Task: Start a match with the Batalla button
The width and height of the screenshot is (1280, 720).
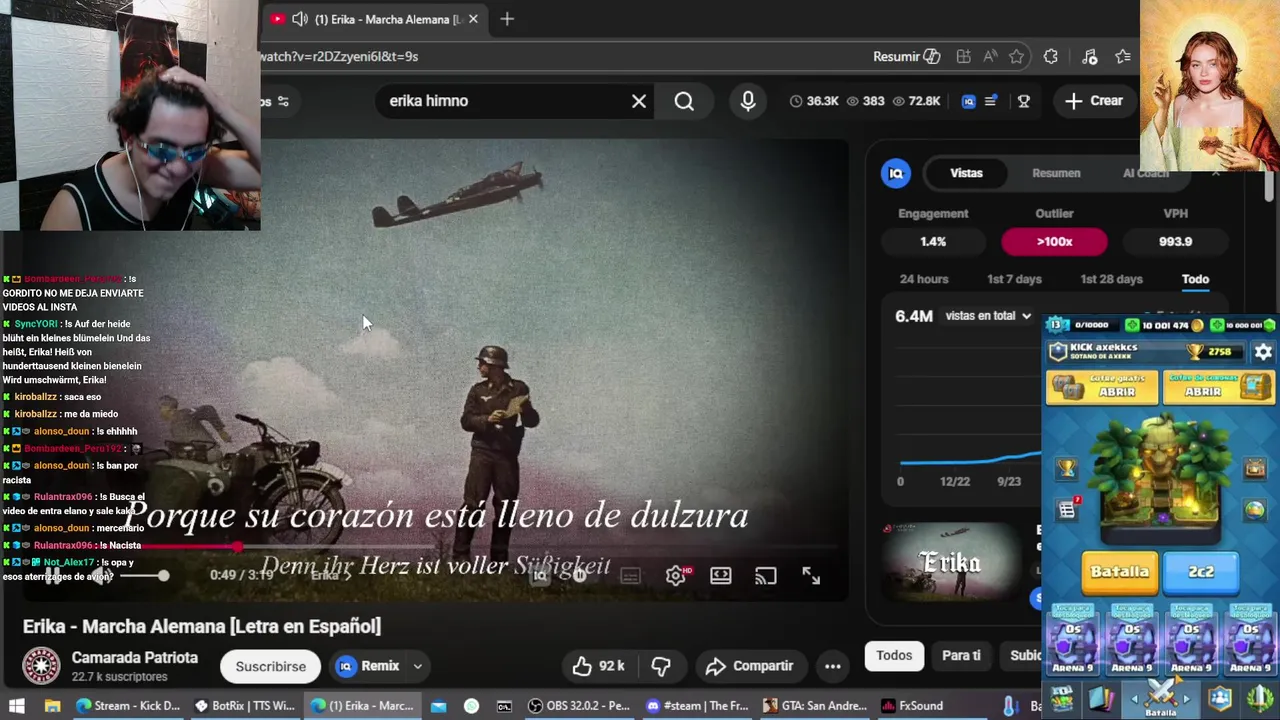Action: click(x=1119, y=571)
